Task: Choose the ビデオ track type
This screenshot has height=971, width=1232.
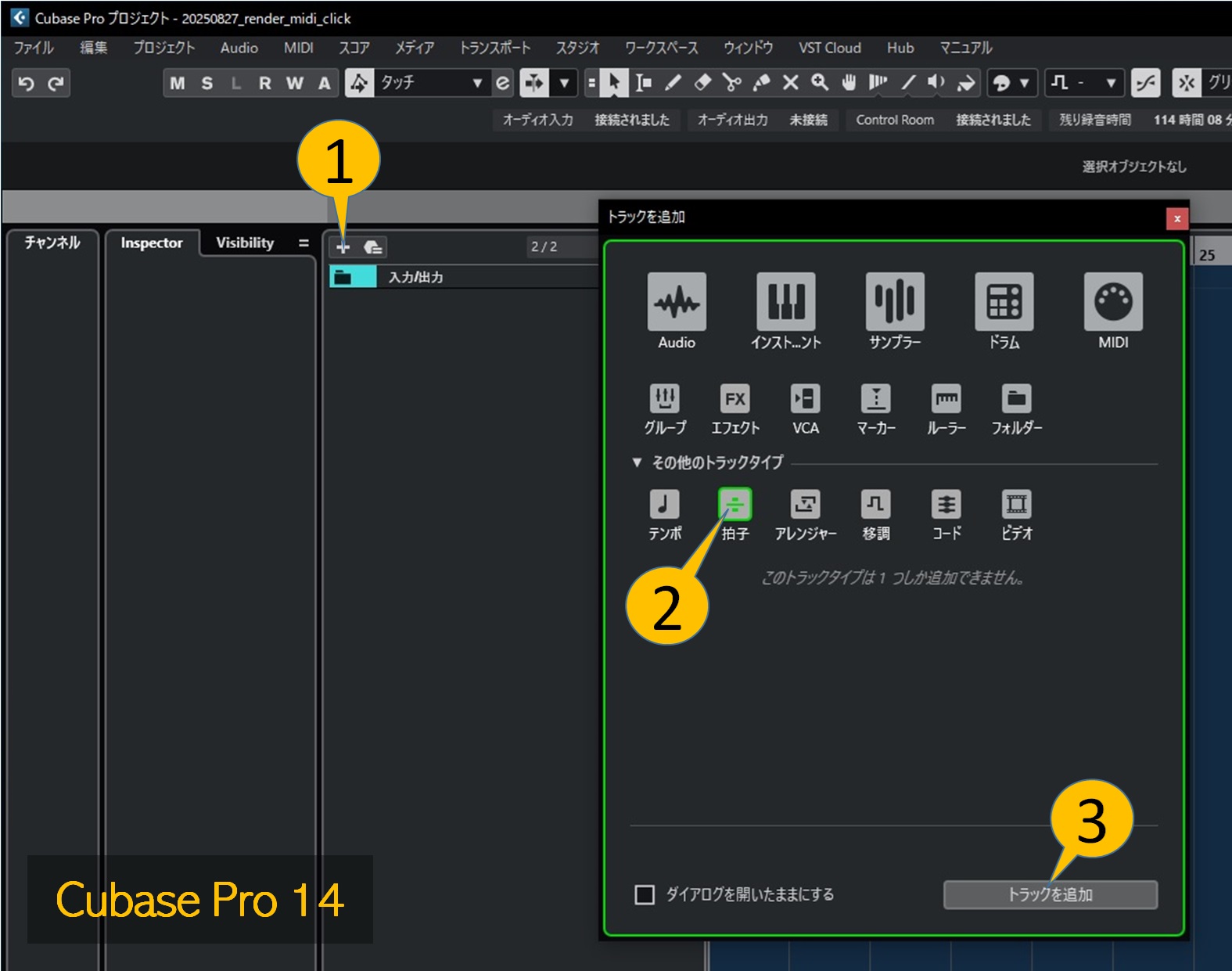Action: [x=1017, y=515]
